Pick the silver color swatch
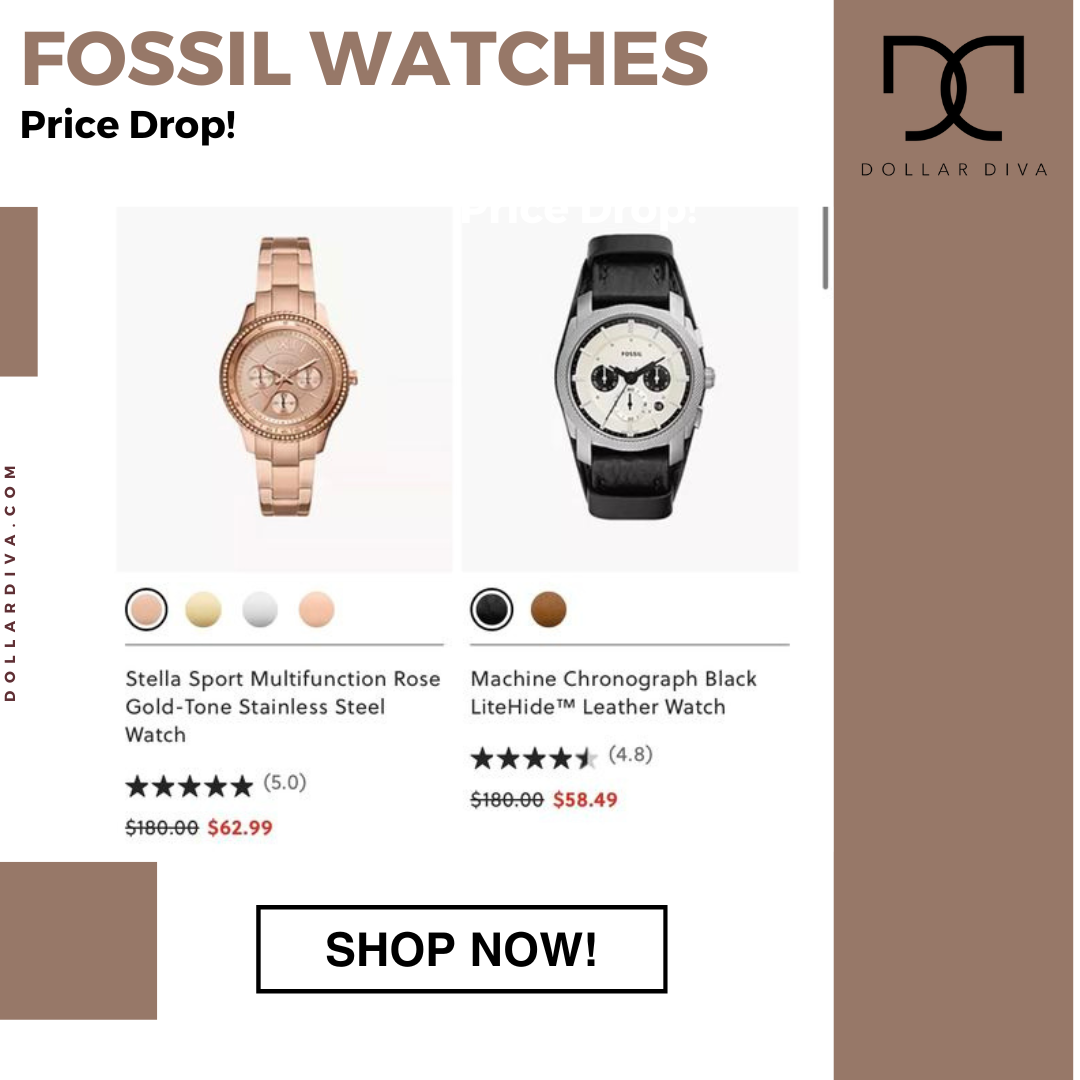This screenshot has height=1080, width=1080. click(x=260, y=610)
